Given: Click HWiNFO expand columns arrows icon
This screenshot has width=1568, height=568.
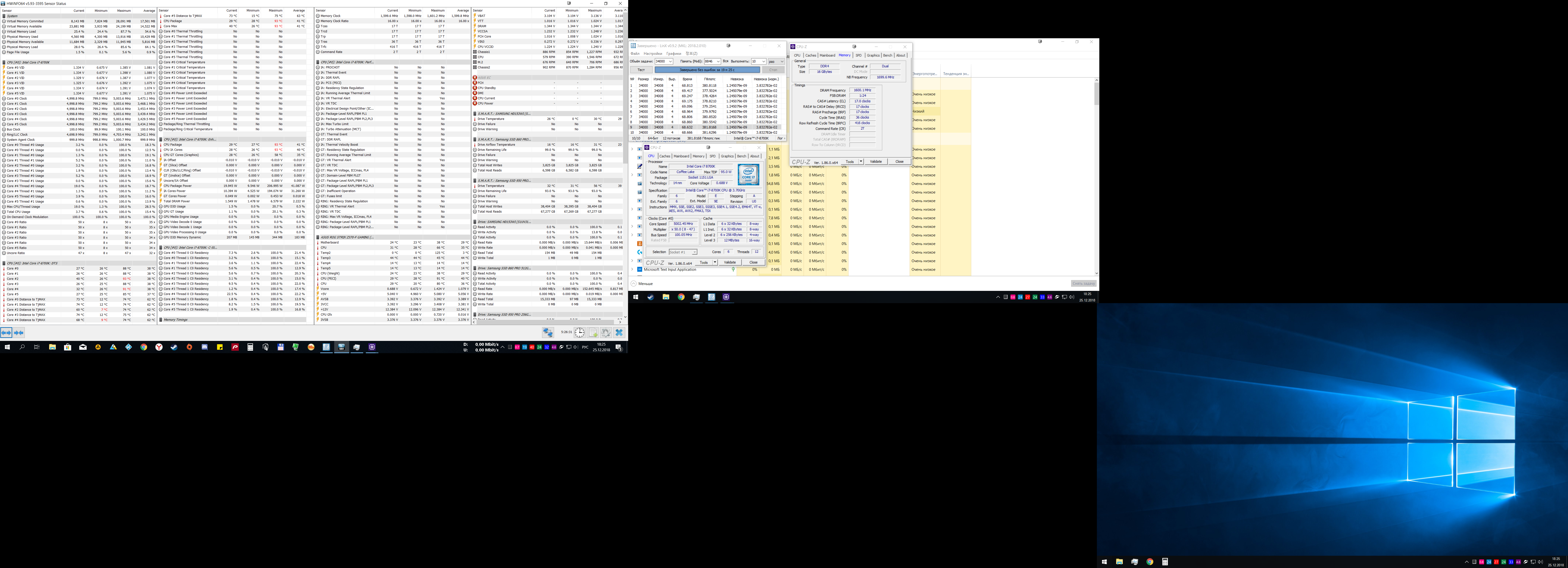Looking at the screenshot, I should (x=6, y=333).
